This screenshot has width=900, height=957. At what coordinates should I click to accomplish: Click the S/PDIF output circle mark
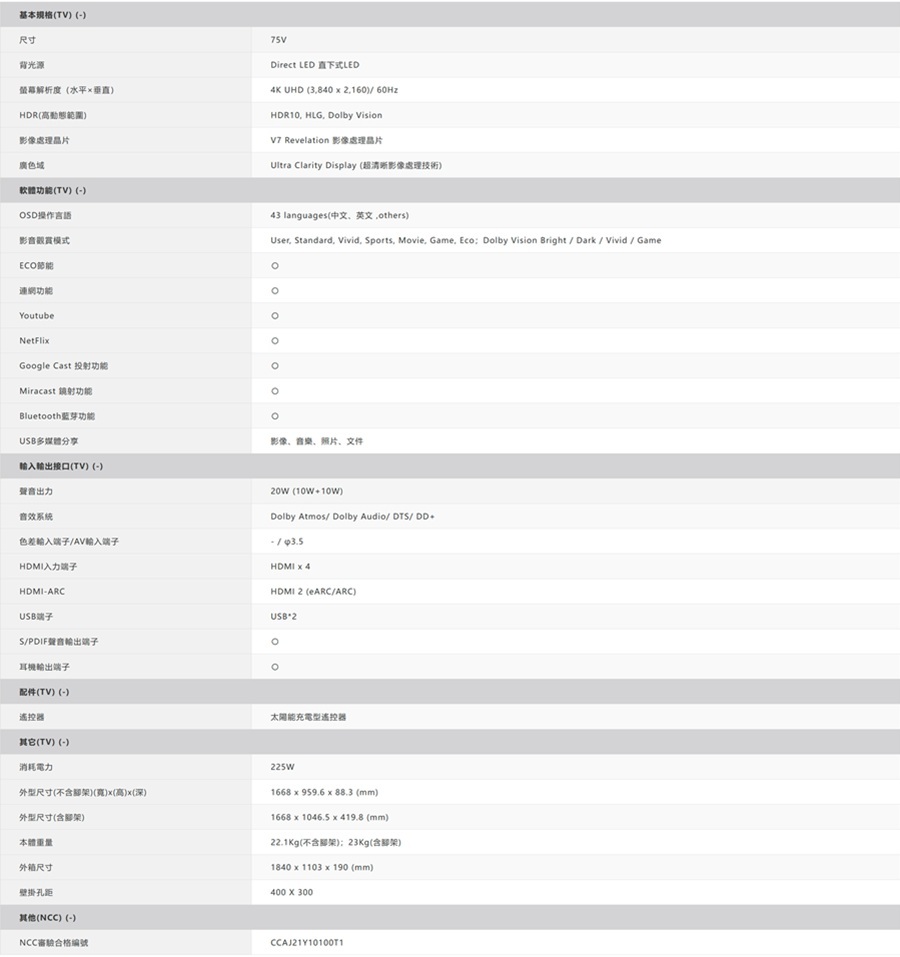(x=275, y=642)
